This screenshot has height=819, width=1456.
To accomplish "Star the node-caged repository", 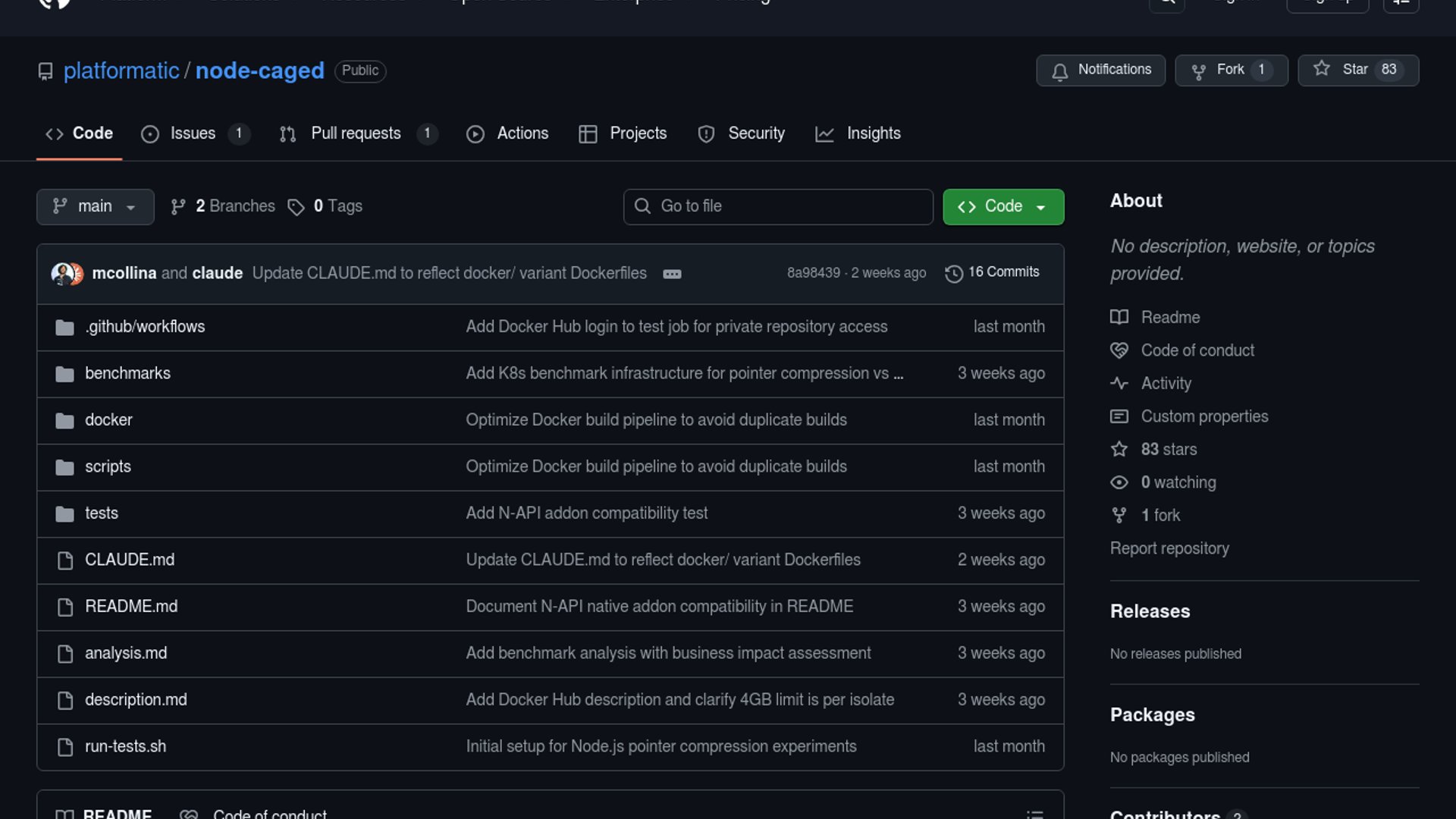I will click(1357, 70).
